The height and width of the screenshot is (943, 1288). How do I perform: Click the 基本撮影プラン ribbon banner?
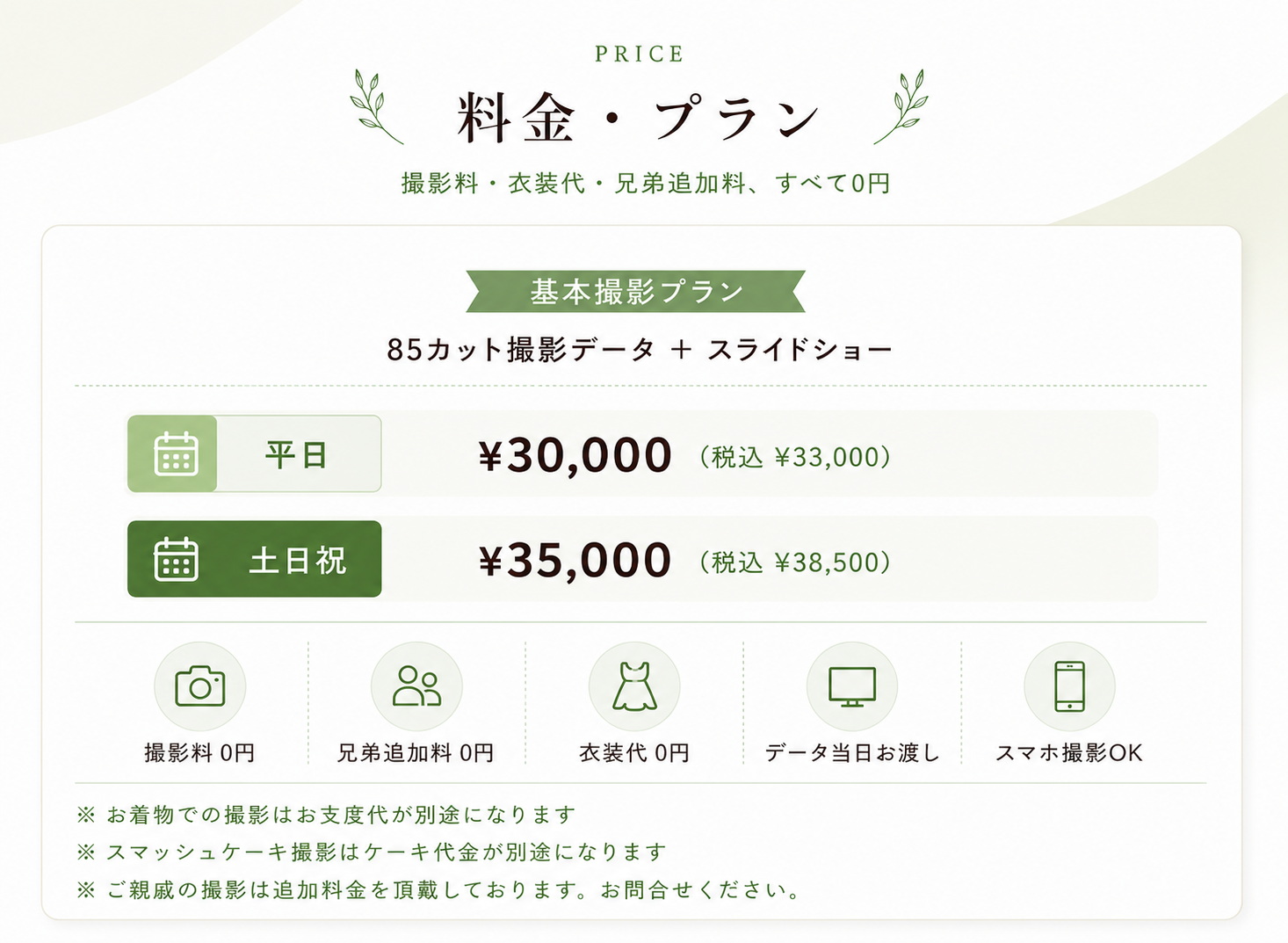pyautogui.click(x=636, y=292)
